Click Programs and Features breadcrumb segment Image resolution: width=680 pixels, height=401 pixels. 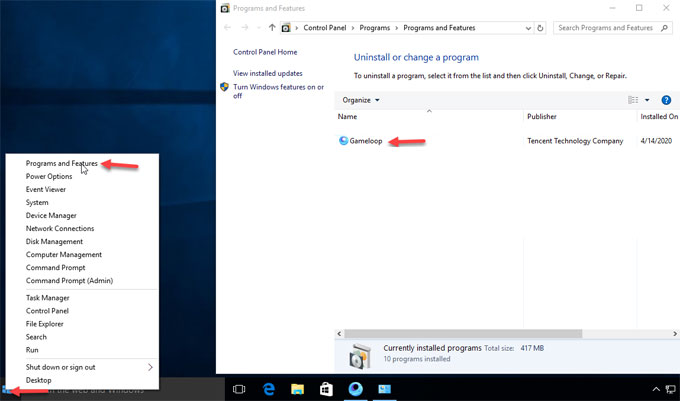click(439, 28)
